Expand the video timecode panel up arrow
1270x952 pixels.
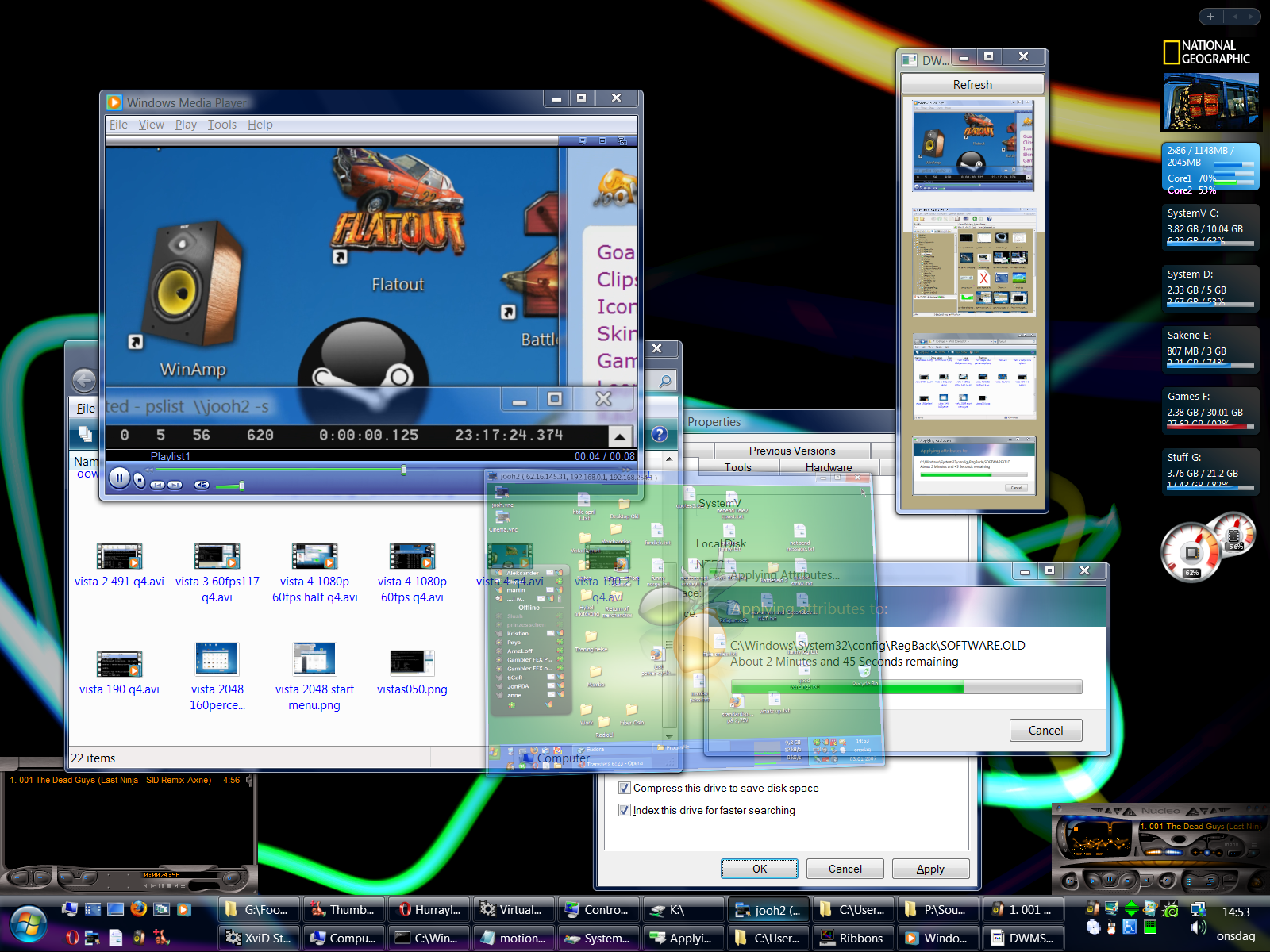pyautogui.click(x=620, y=436)
